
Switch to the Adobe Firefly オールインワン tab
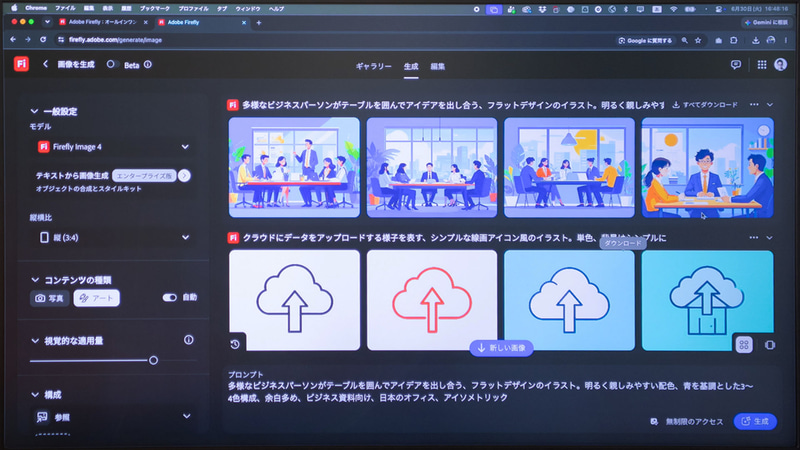[x=103, y=22]
